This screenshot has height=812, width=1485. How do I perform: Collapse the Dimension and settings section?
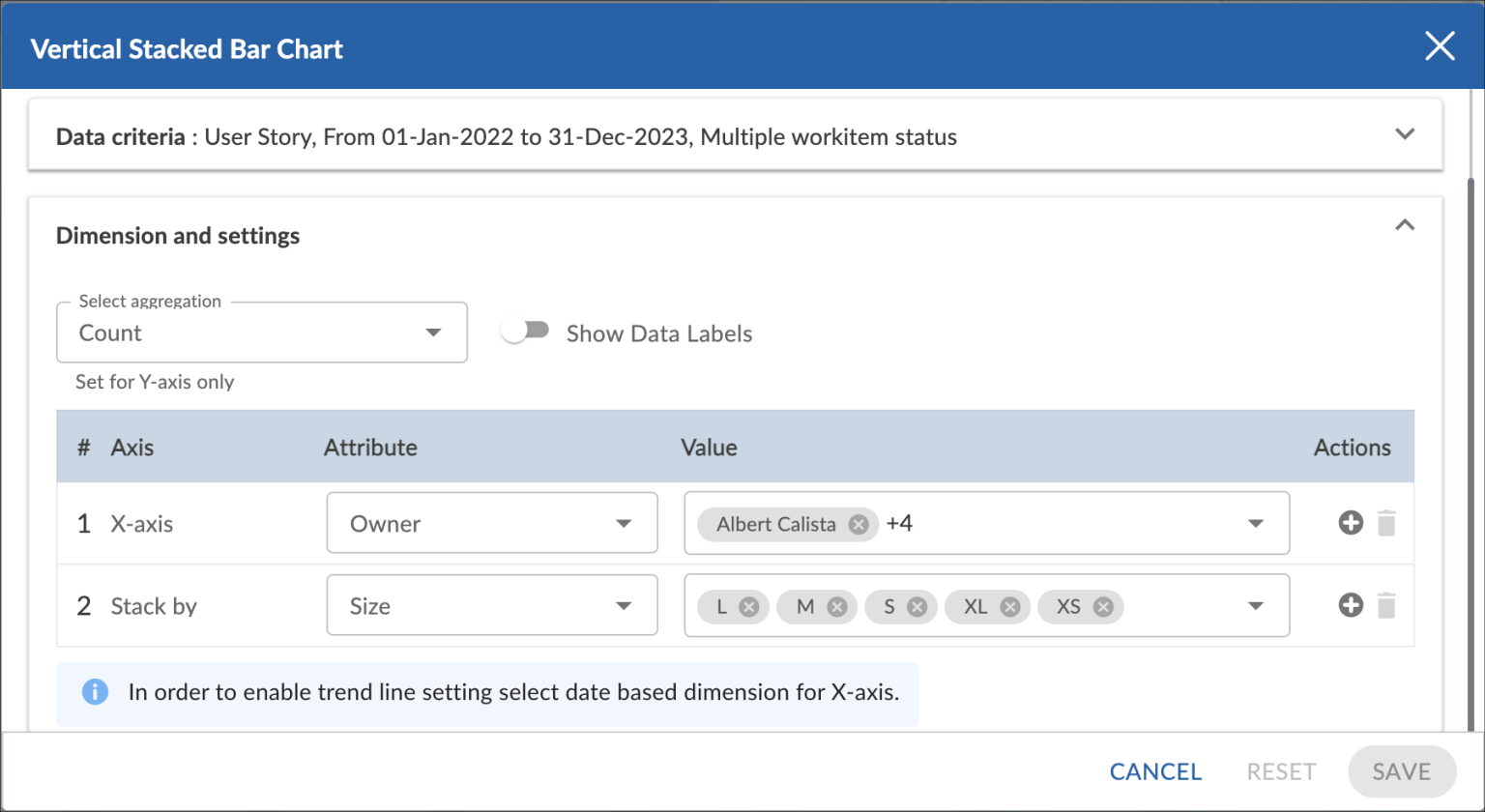[x=1405, y=225]
